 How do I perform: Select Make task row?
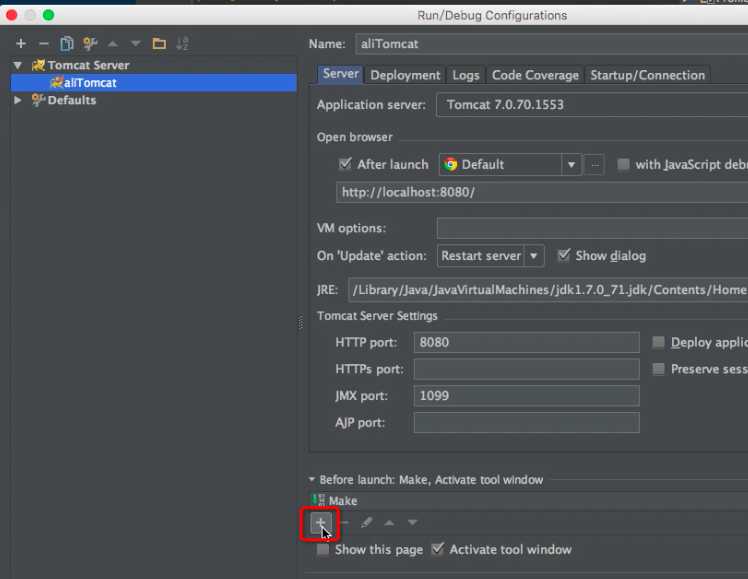(529, 501)
